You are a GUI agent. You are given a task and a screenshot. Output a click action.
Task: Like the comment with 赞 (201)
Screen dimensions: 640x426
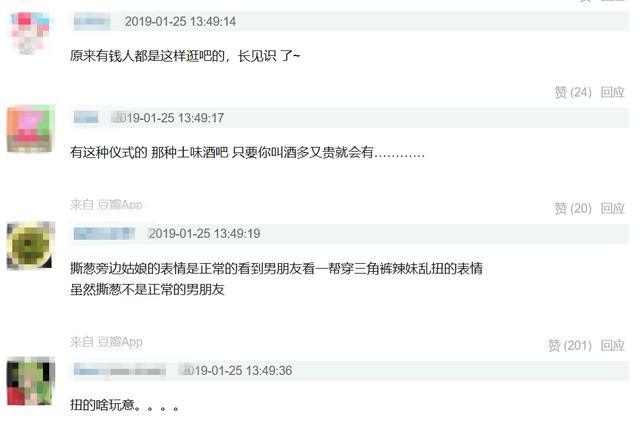click(569, 346)
